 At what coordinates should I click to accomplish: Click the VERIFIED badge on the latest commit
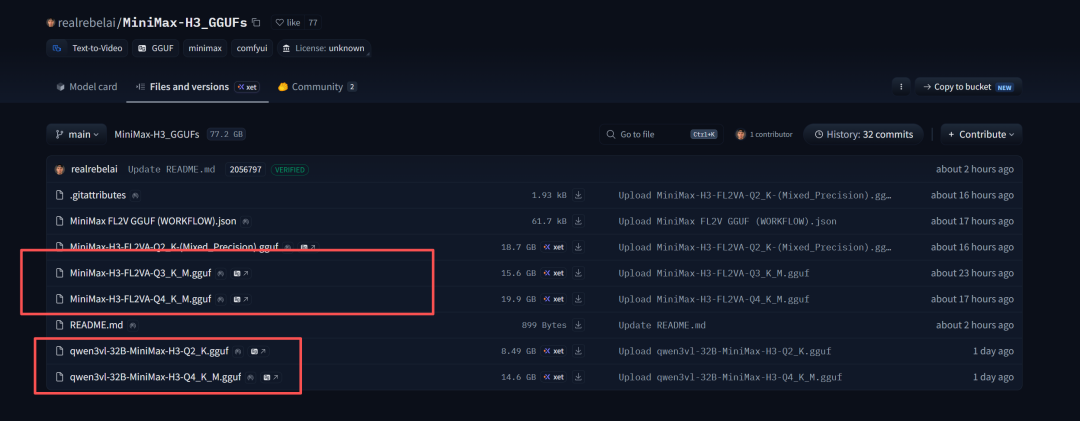(x=290, y=169)
